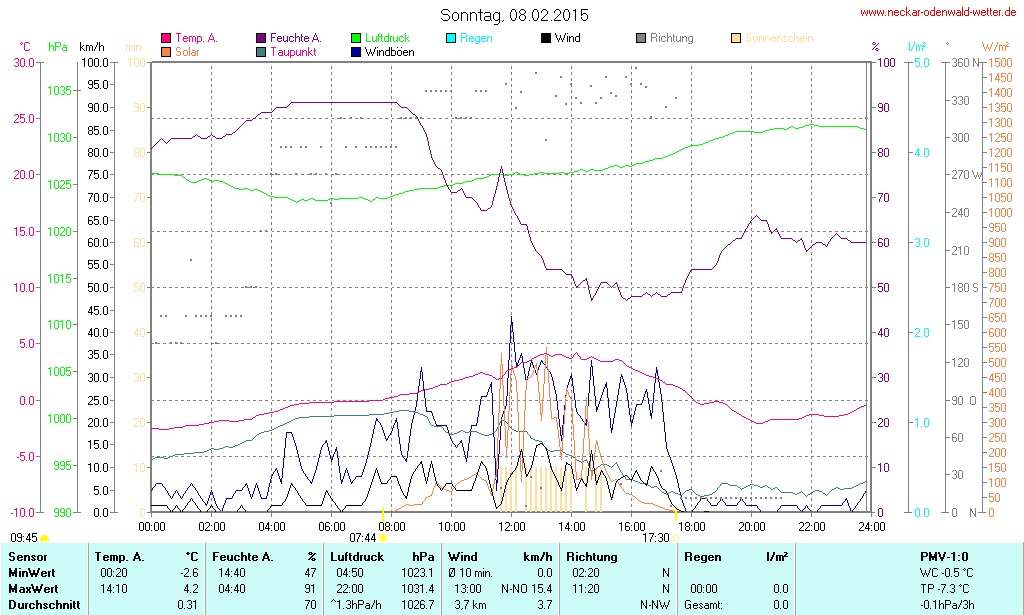Select the MaxWert row label
1024x615 pixels.
click(x=31, y=589)
